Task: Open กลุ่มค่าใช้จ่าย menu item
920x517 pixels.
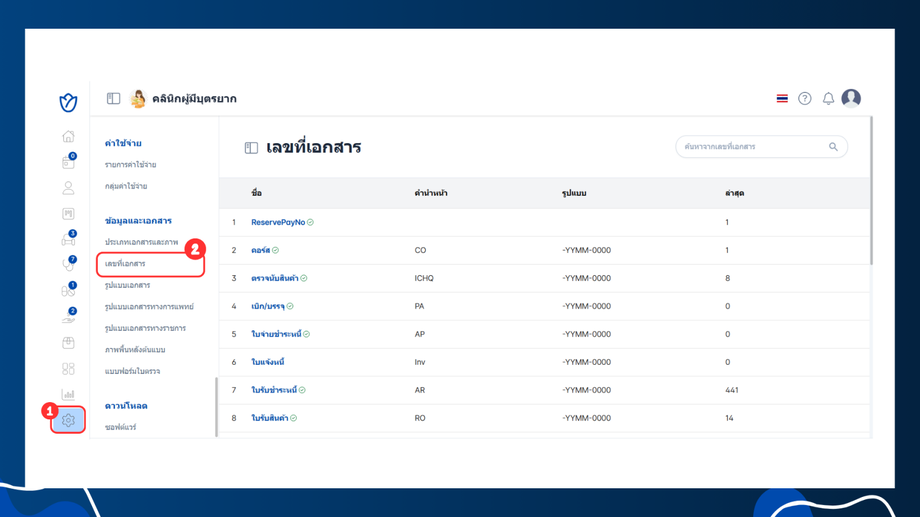Action: [126, 186]
